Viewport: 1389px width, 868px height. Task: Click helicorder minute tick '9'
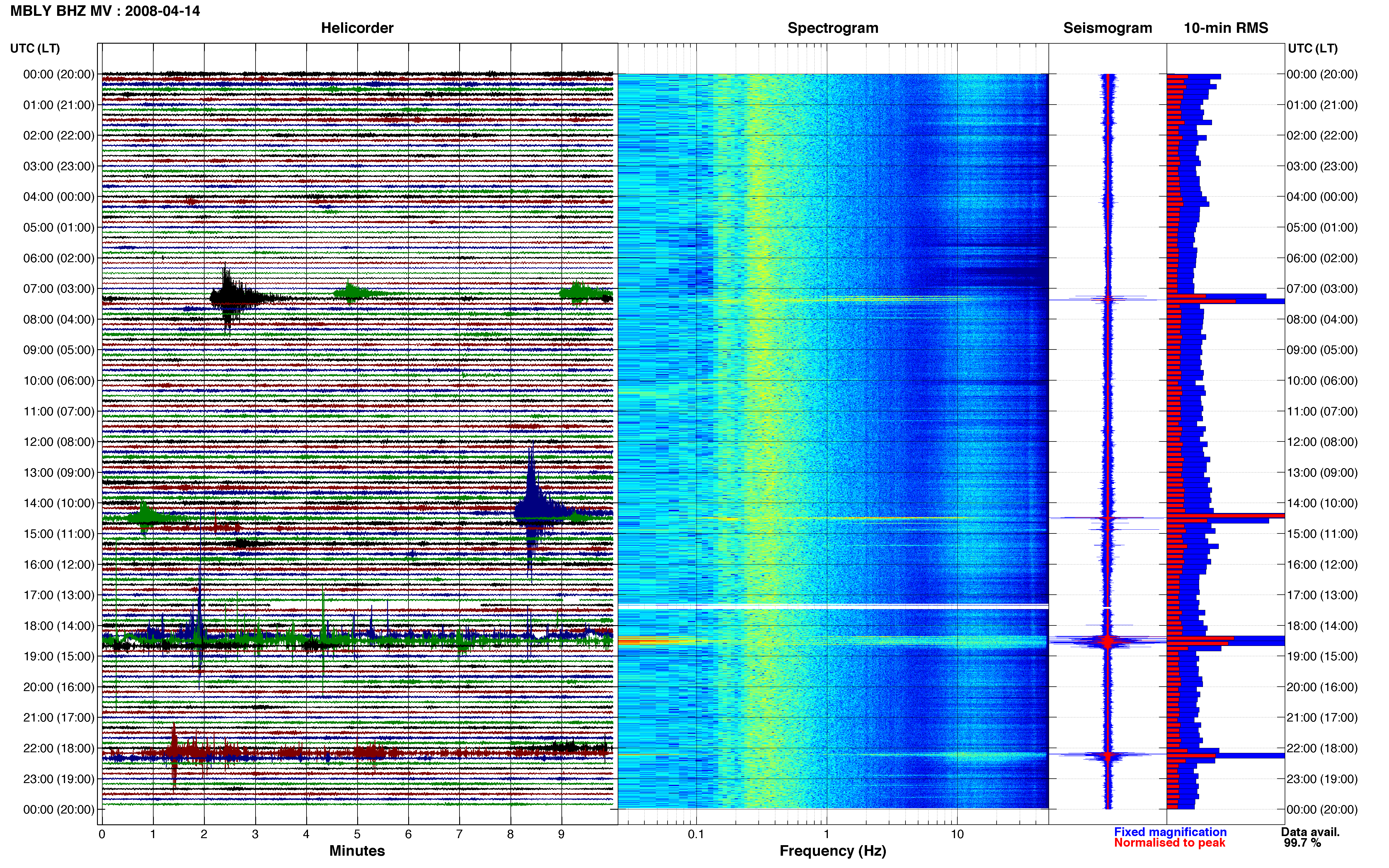561,834
